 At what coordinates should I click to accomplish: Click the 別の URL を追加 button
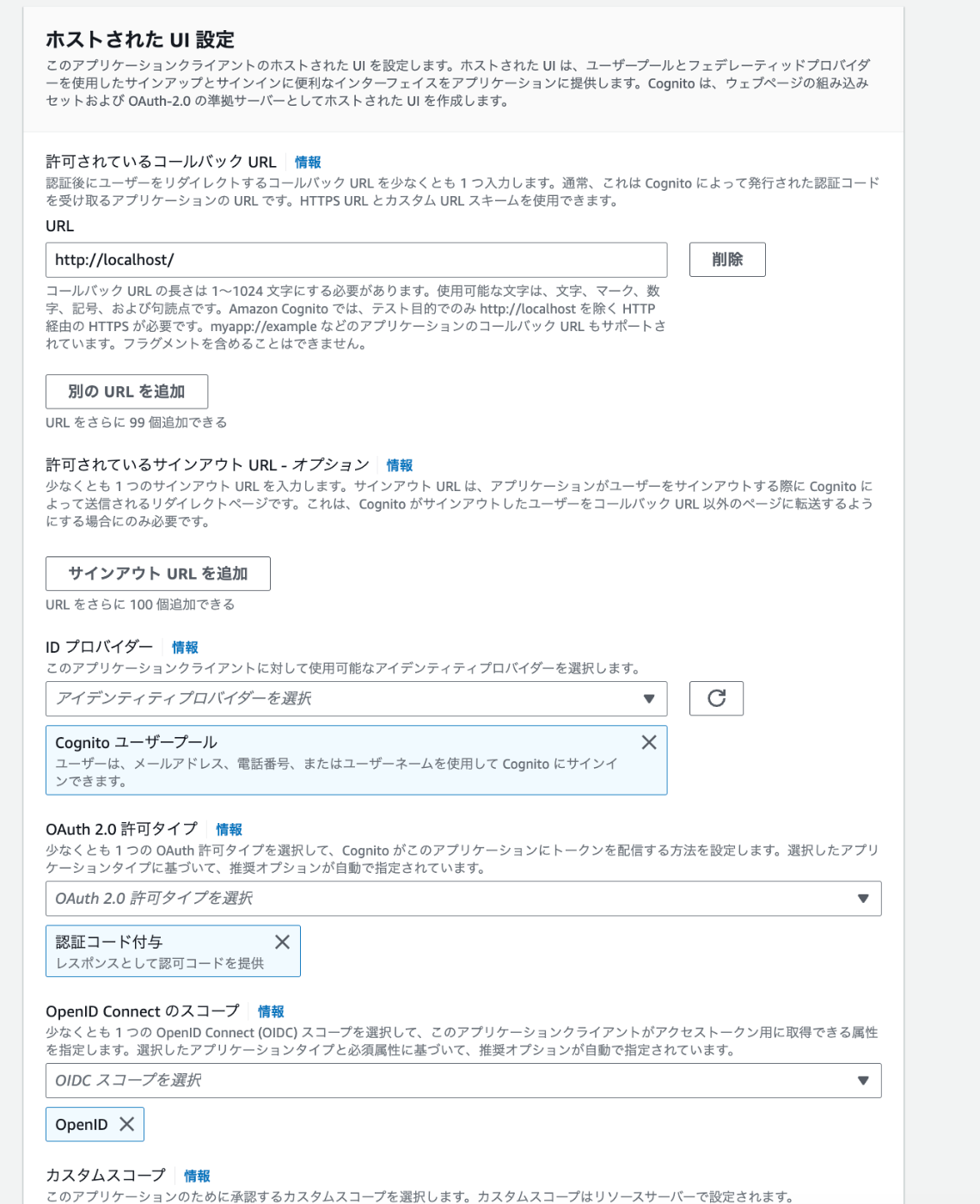(126, 391)
